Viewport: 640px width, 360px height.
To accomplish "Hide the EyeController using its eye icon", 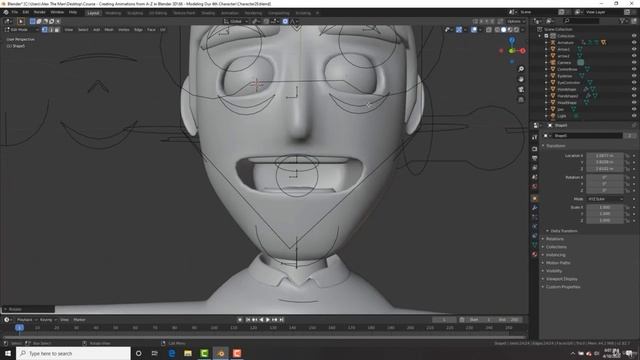I will 634,82.
